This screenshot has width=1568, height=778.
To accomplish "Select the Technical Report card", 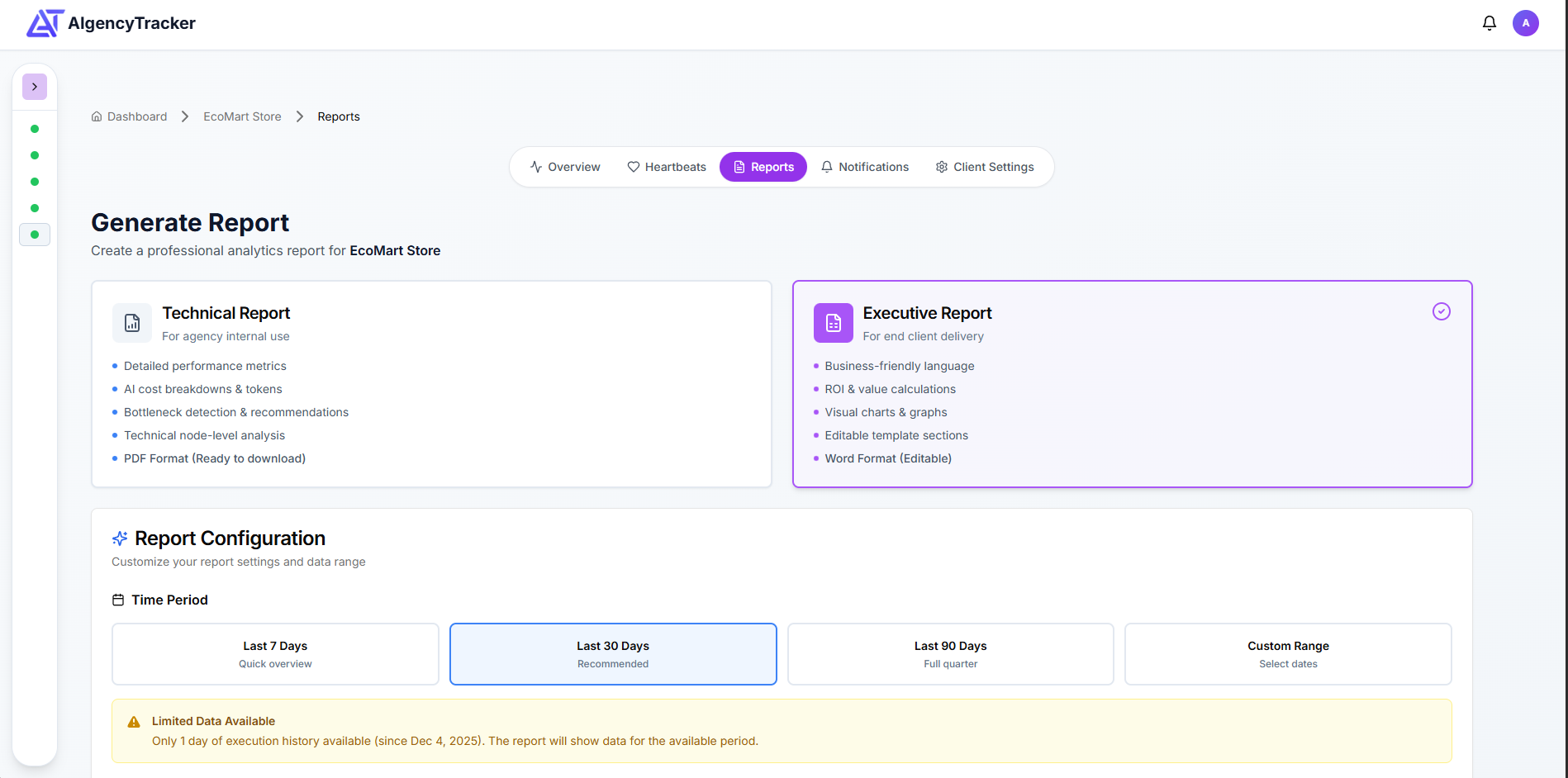I will pyautogui.click(x=431, y=384).
